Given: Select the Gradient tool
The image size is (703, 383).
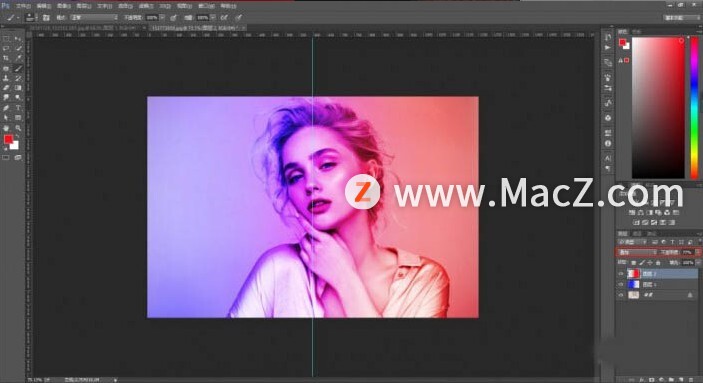Looking at the screenshot, I should [x=18, y=87].
